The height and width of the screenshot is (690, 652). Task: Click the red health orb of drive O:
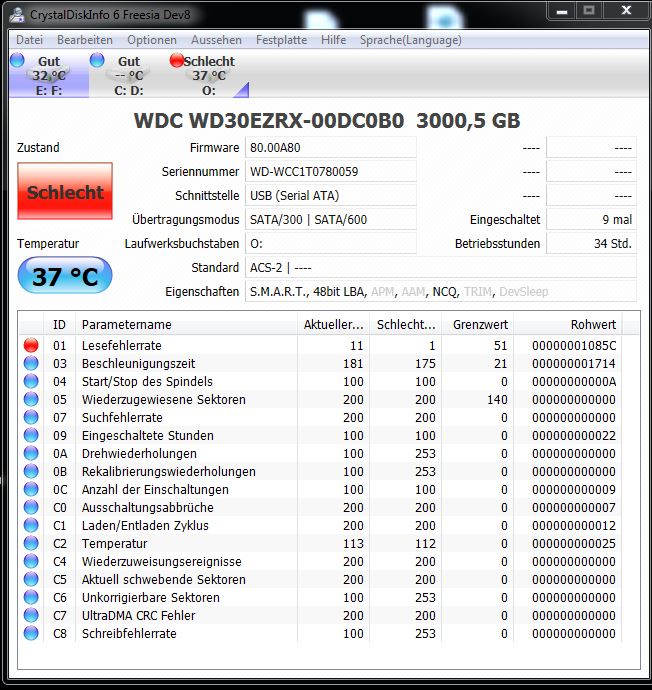[176, 60]
